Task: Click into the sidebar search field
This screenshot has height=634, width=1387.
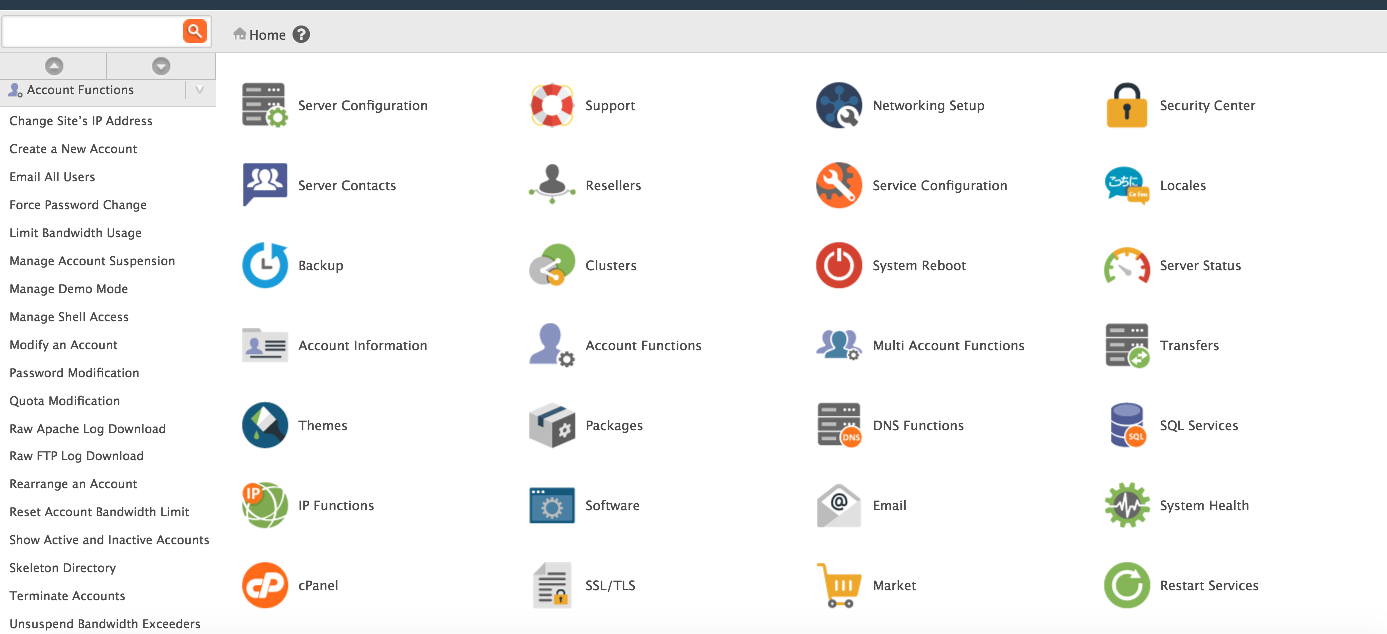Action: tap(92, 31)
